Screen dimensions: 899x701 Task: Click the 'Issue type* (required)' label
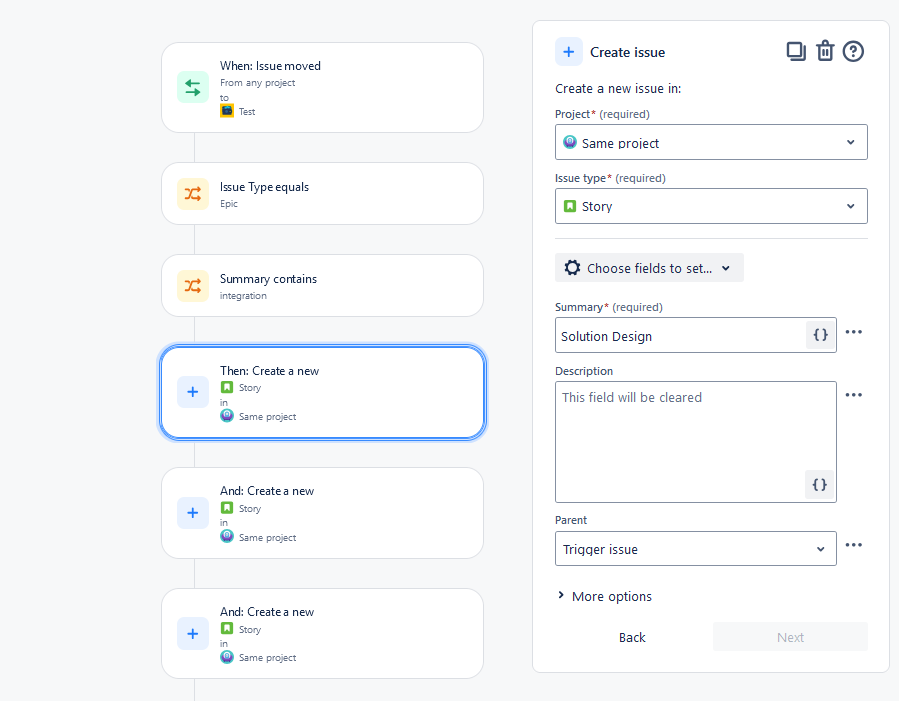pyautogui.click(x=610, y=178)
